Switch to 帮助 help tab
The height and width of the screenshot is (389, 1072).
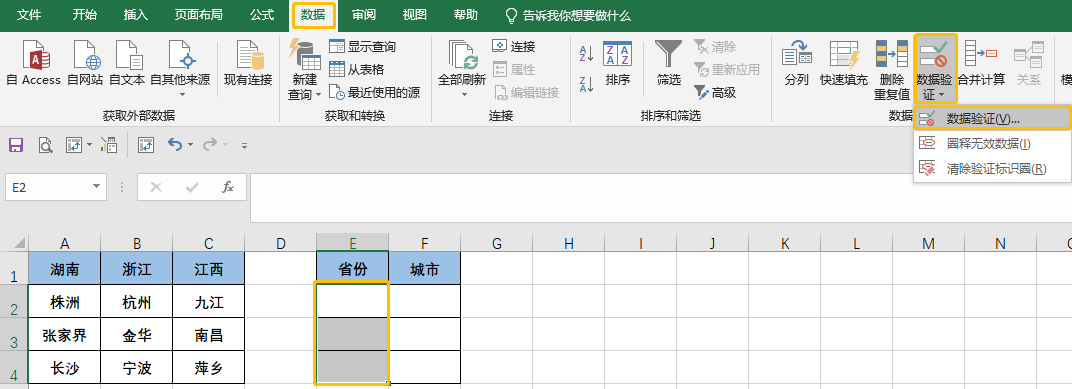pyautogui.click(x=466, y=15)
